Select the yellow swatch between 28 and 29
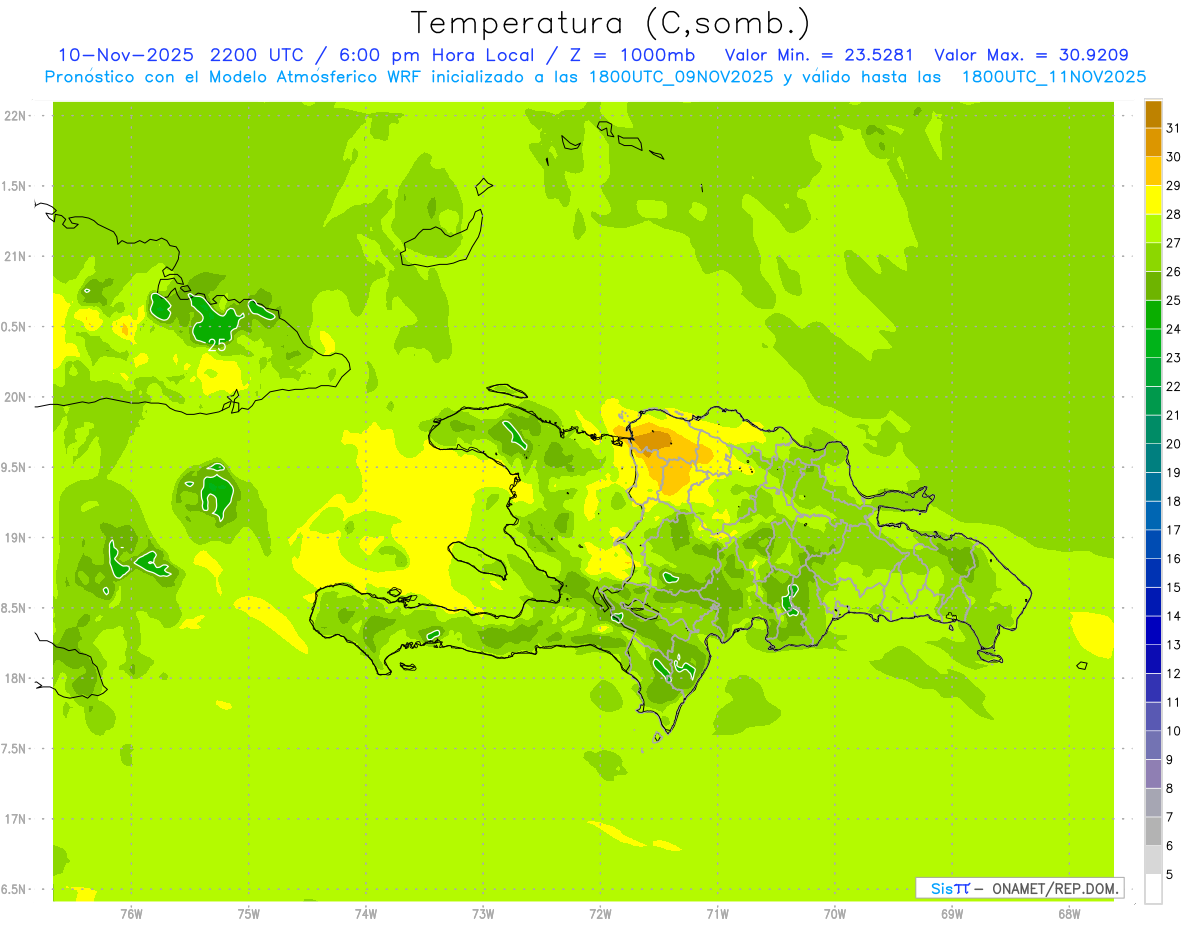Viewport: 1200px width, 927px height. coord(1153,199)
